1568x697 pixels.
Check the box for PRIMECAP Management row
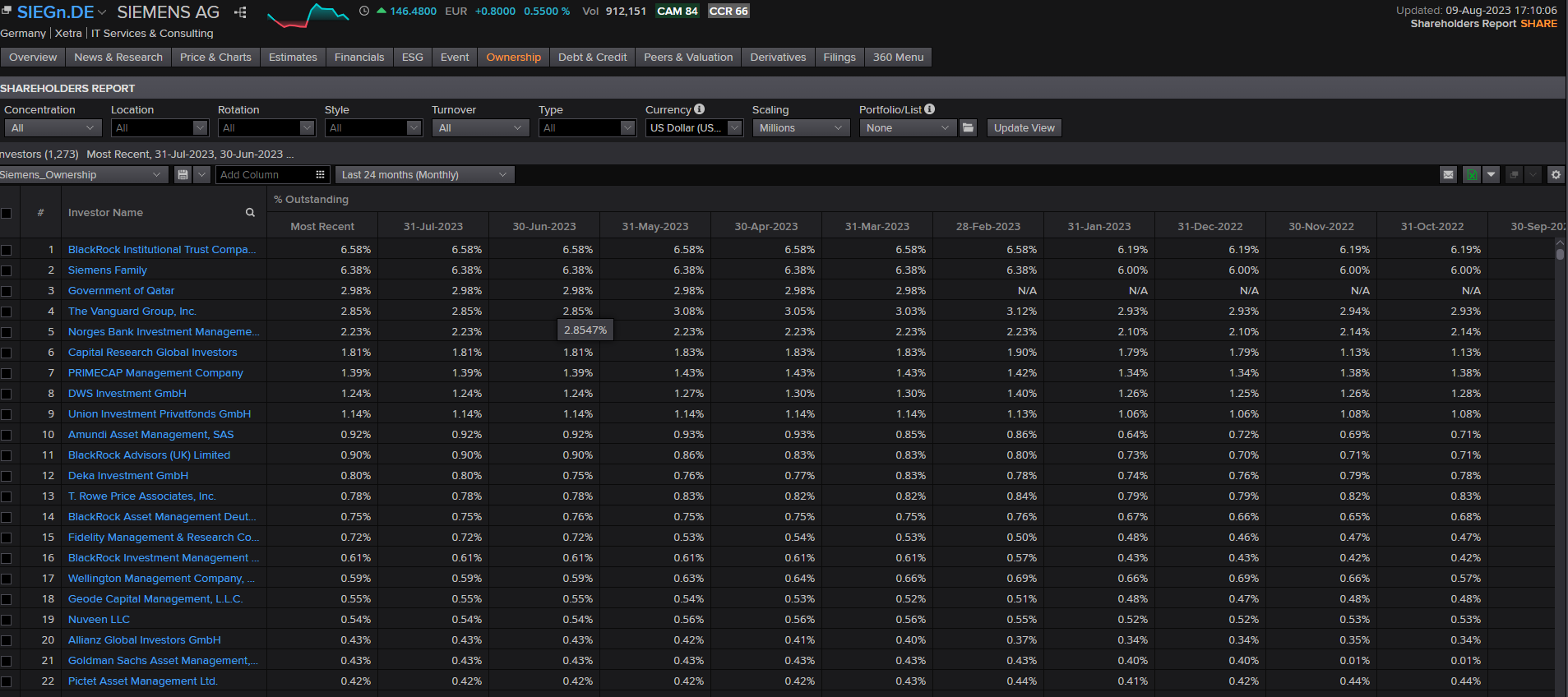7,373
